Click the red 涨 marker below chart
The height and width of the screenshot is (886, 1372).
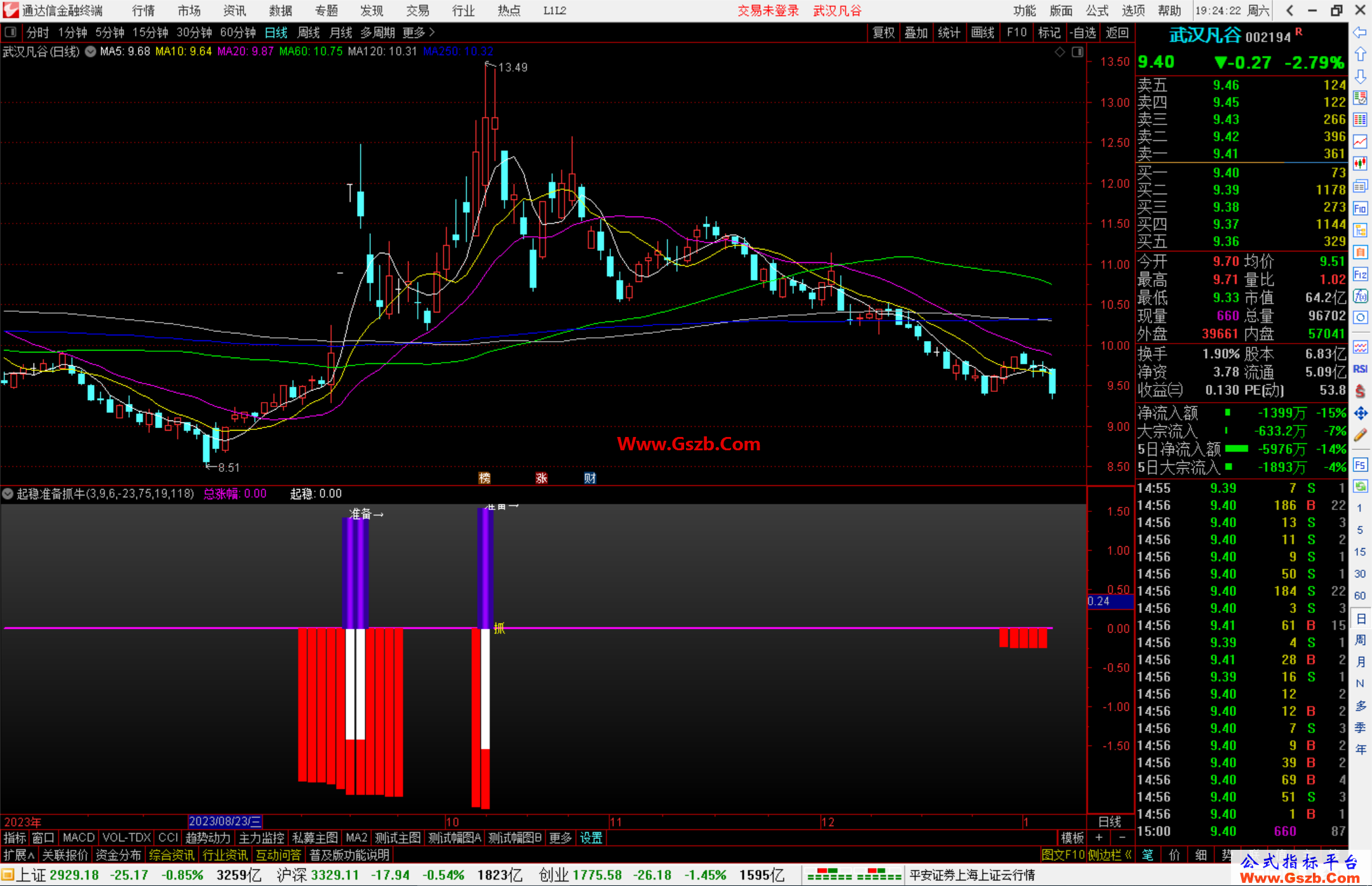[x=541, y=478]
